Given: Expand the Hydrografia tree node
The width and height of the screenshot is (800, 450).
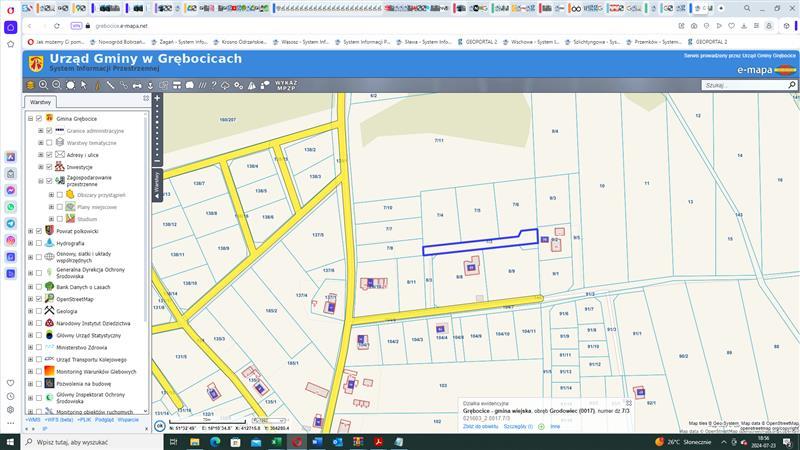Looking at the screenshot, I should (30, 243).
